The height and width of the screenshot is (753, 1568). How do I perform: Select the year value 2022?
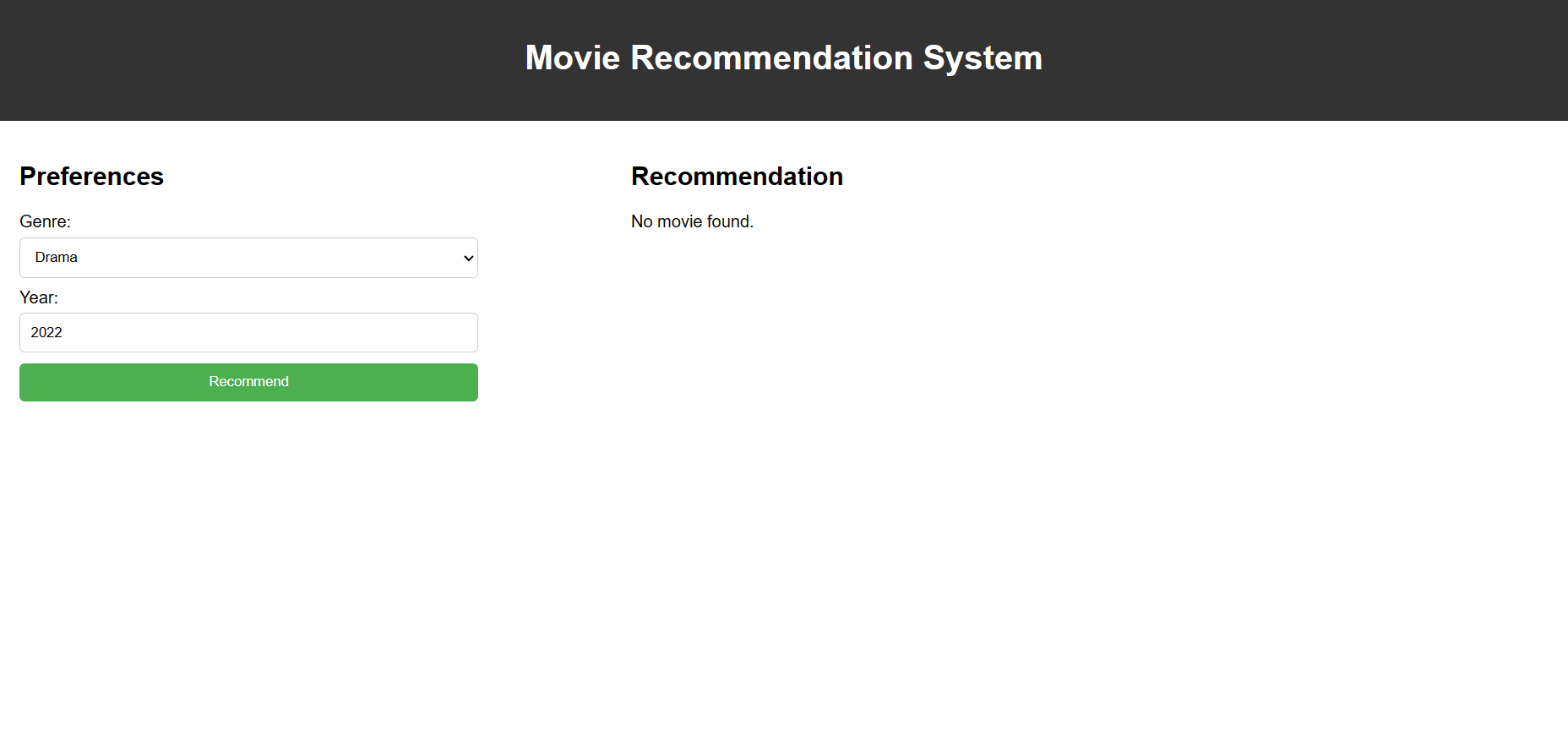pyautogui.click(x=46, y=332)
